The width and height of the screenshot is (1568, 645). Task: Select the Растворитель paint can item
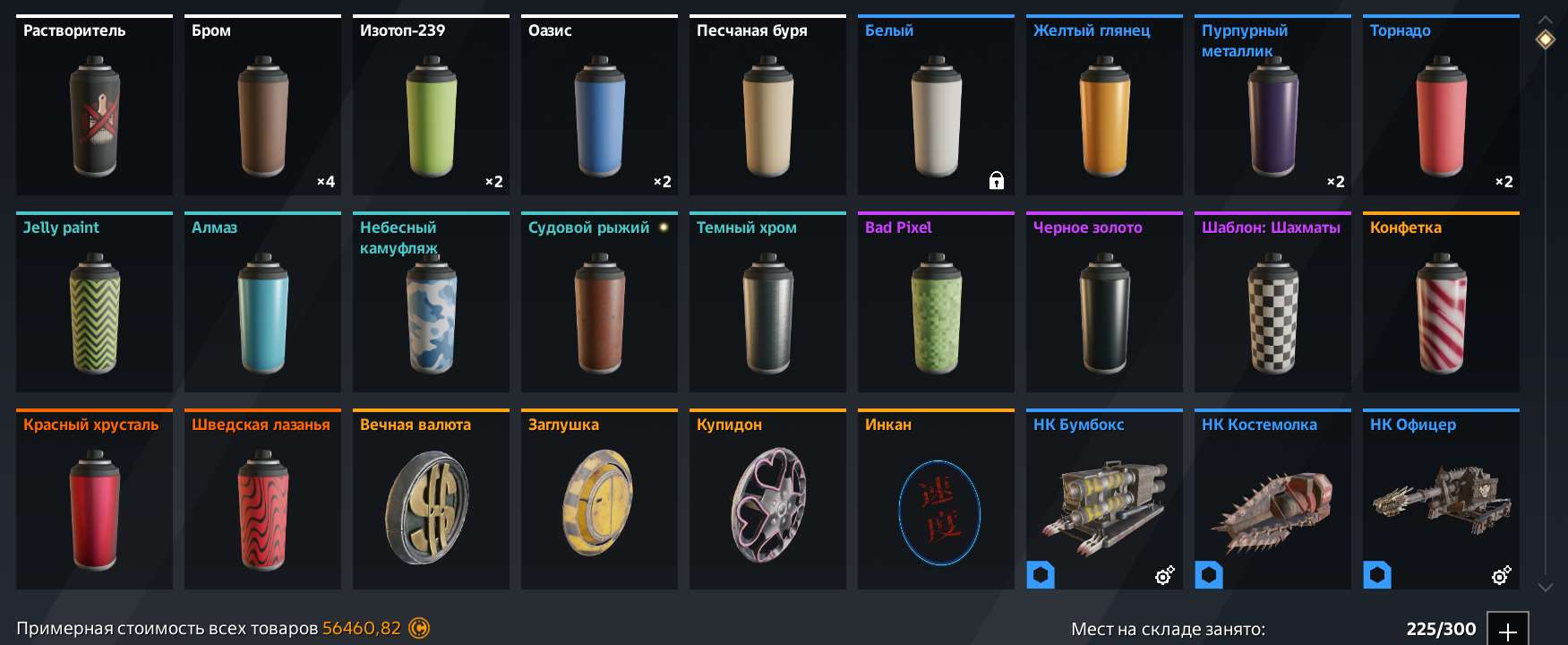(94, 105)
